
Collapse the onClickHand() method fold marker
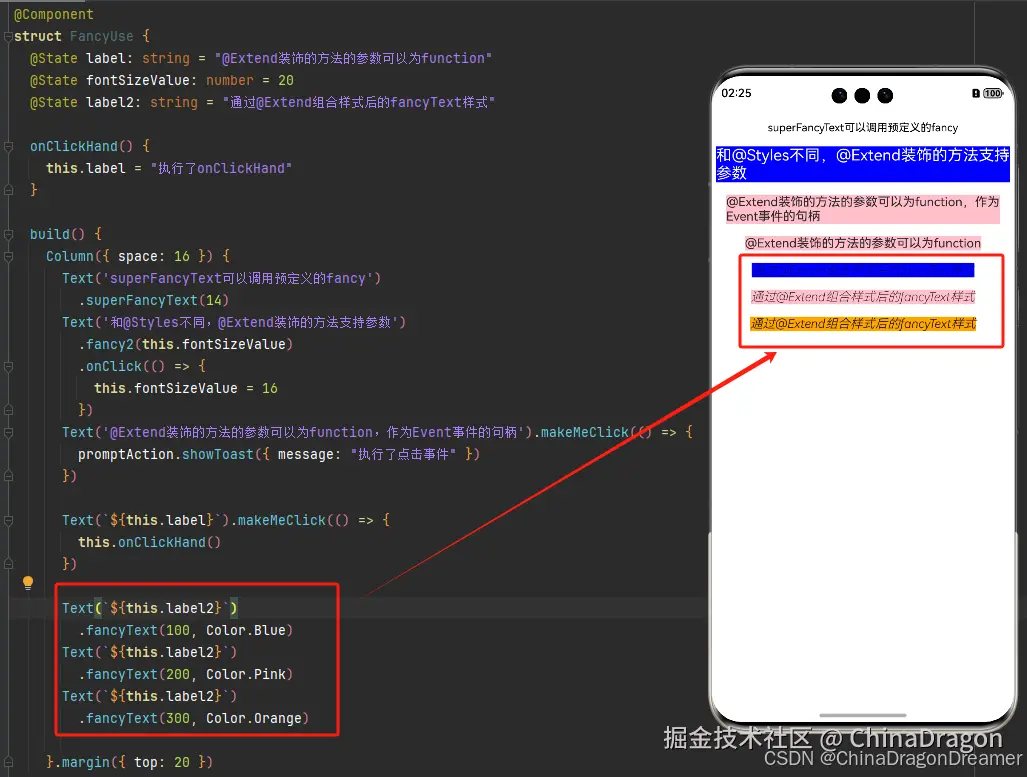(8, 147)
